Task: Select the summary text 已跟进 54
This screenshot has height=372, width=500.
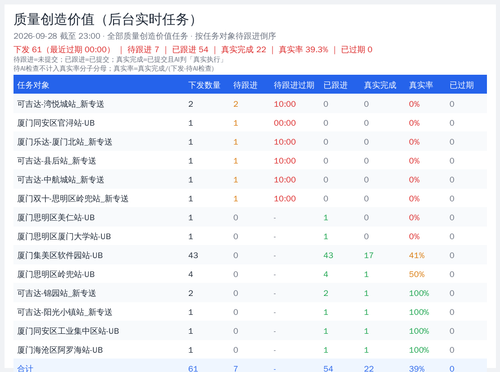Action: [190, 50]
